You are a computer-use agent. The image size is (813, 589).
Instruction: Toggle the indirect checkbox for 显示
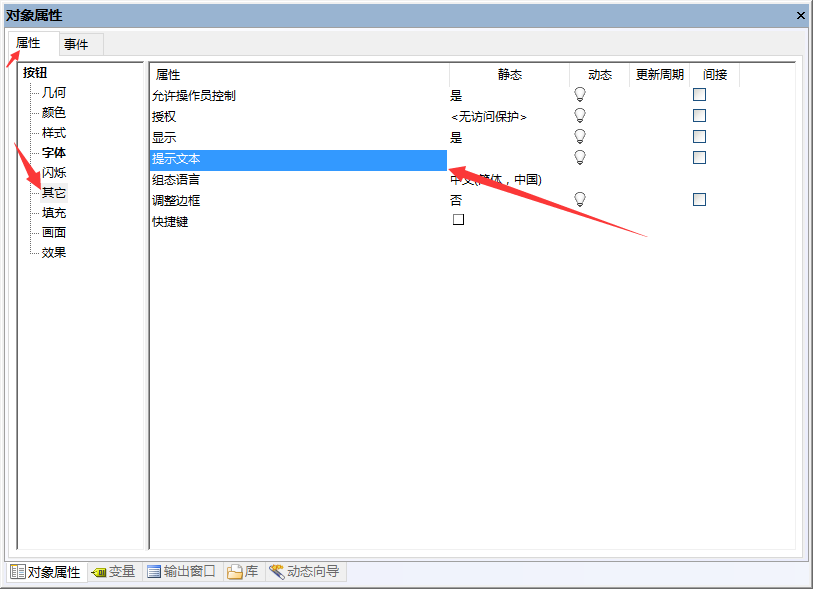tap(700, 137)
